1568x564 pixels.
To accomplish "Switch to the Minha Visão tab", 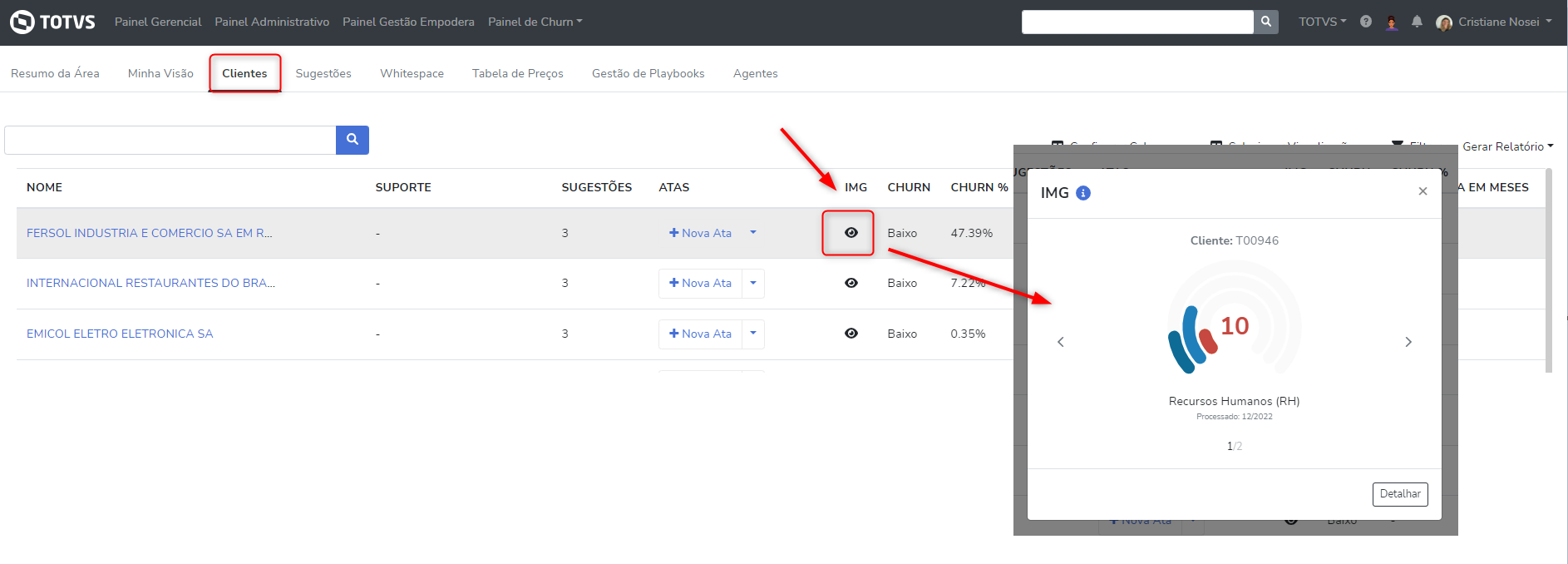I will [x=160, y=73].
